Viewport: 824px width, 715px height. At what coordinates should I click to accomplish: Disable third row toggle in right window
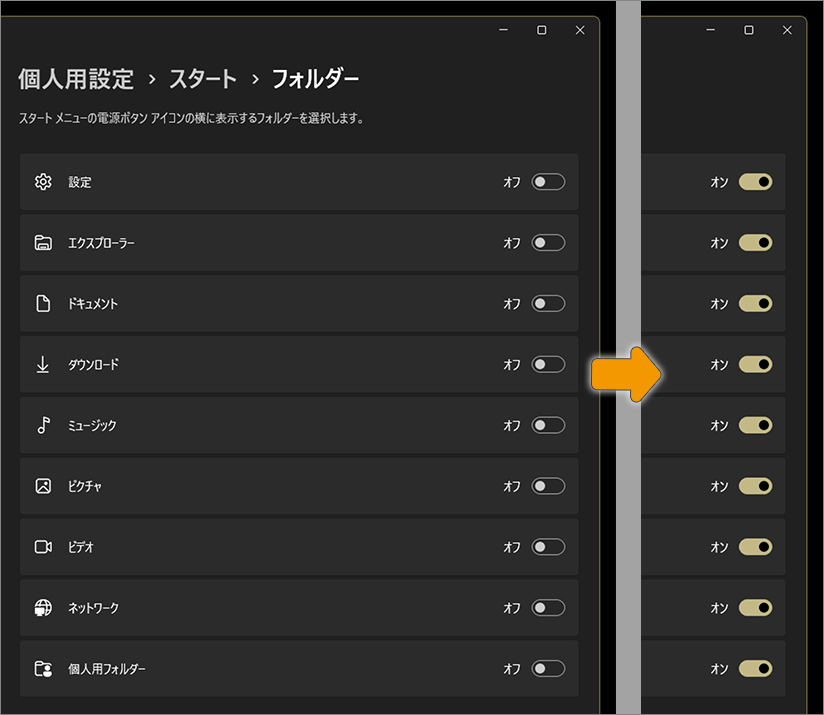tap(755, 304)
